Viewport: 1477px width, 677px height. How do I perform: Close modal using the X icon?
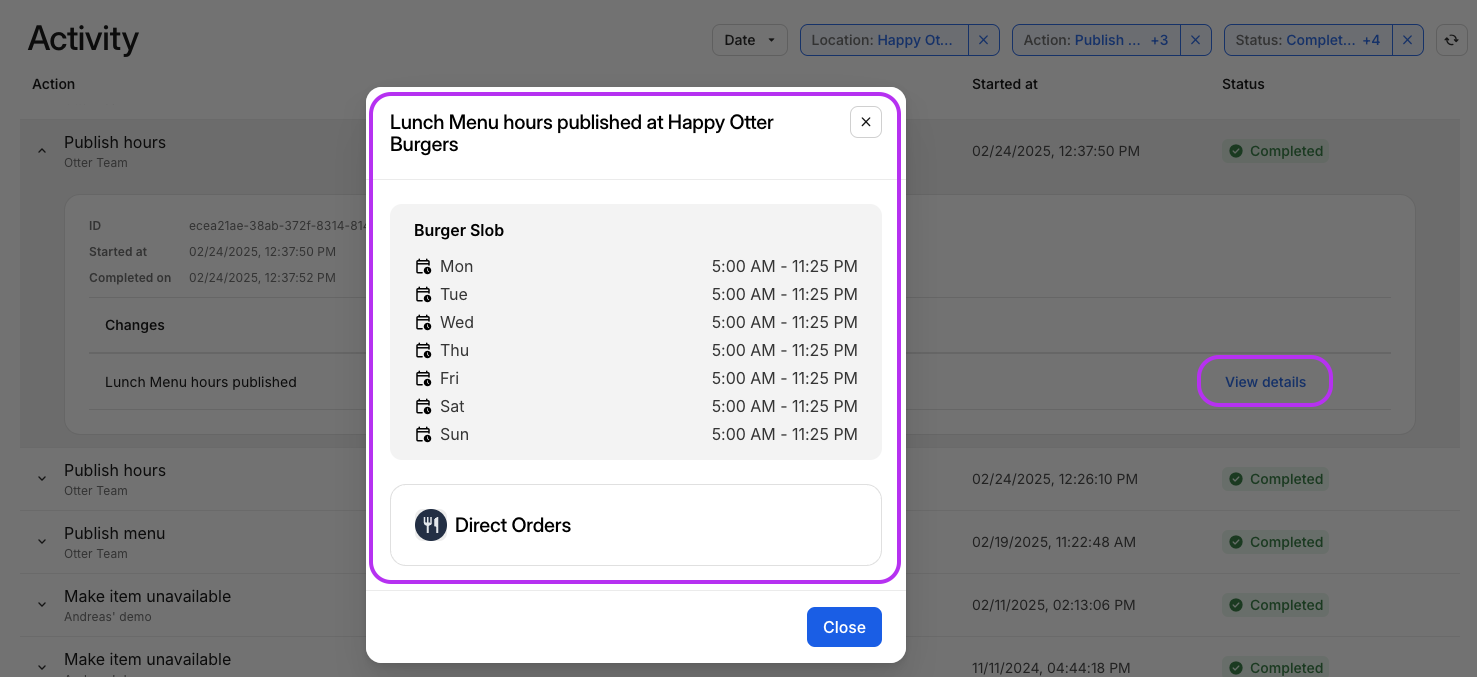click(865, 122)
